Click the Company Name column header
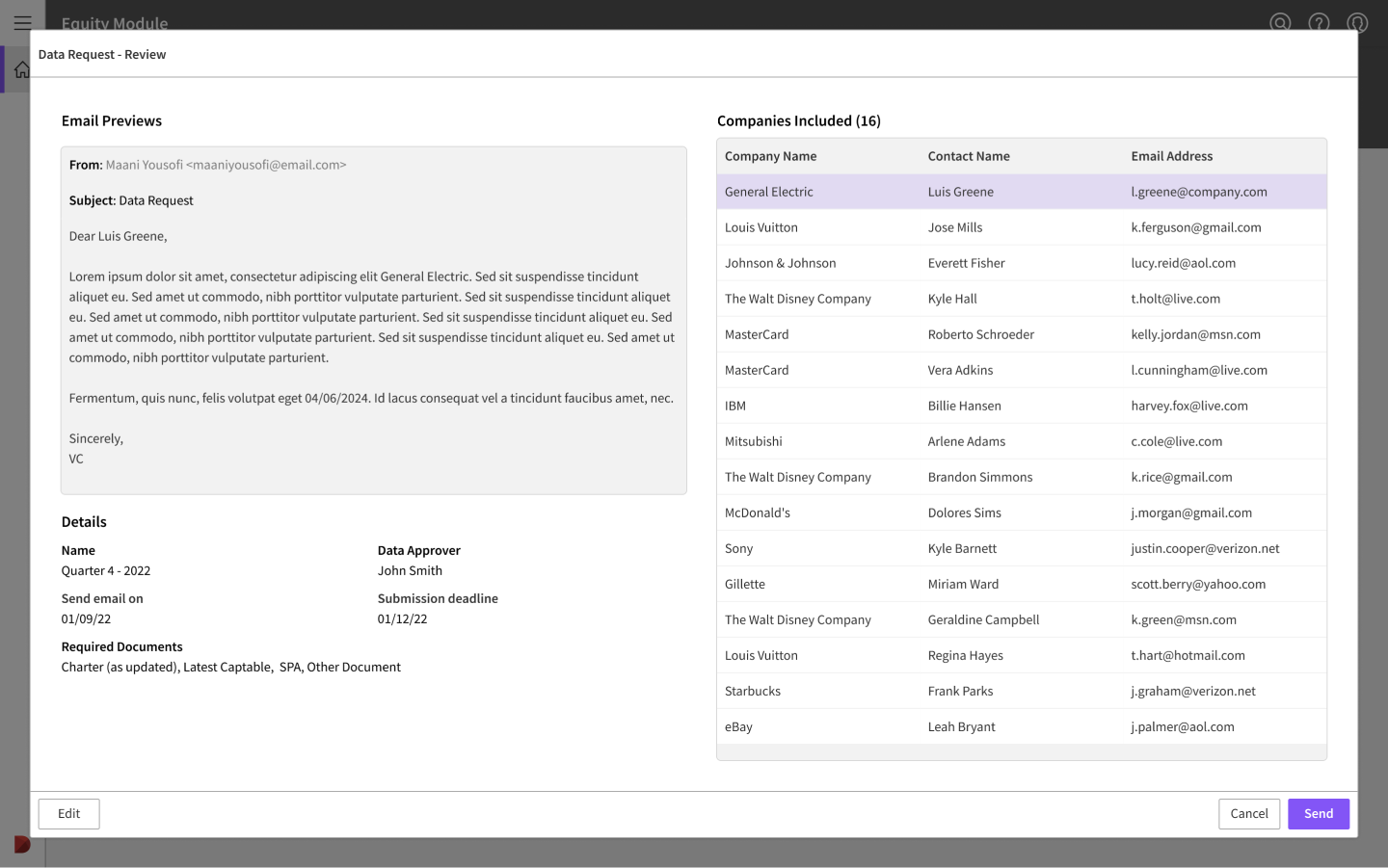Viewport: 1388px width, 868px height. tap(771, 156)
